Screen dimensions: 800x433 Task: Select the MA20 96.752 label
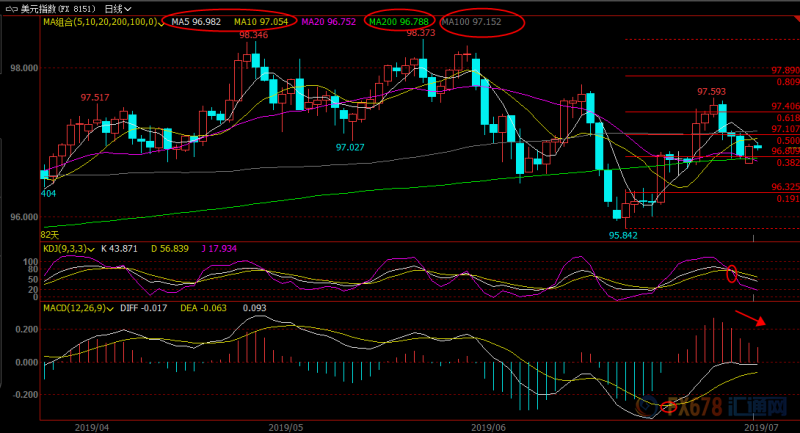(329, 22)
